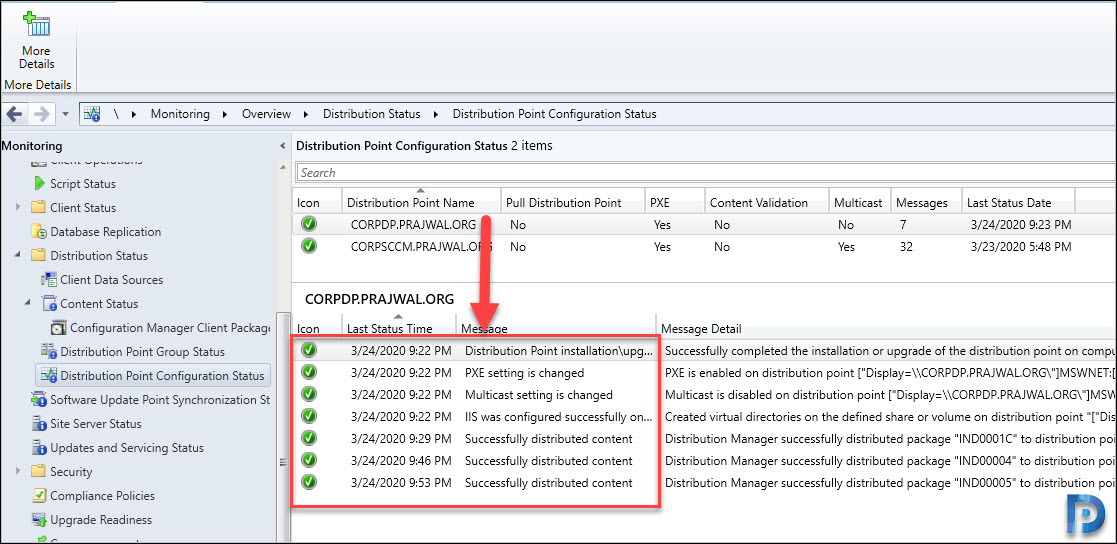Click the Upgrade Readiness icon

[x=38, y=520]
